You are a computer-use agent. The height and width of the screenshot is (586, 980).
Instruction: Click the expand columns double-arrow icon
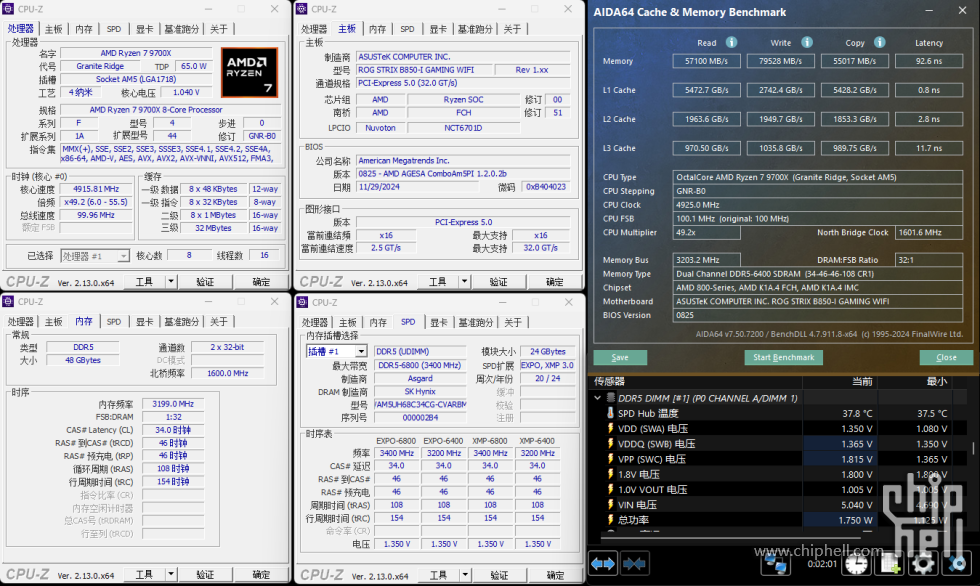[602, 564]
